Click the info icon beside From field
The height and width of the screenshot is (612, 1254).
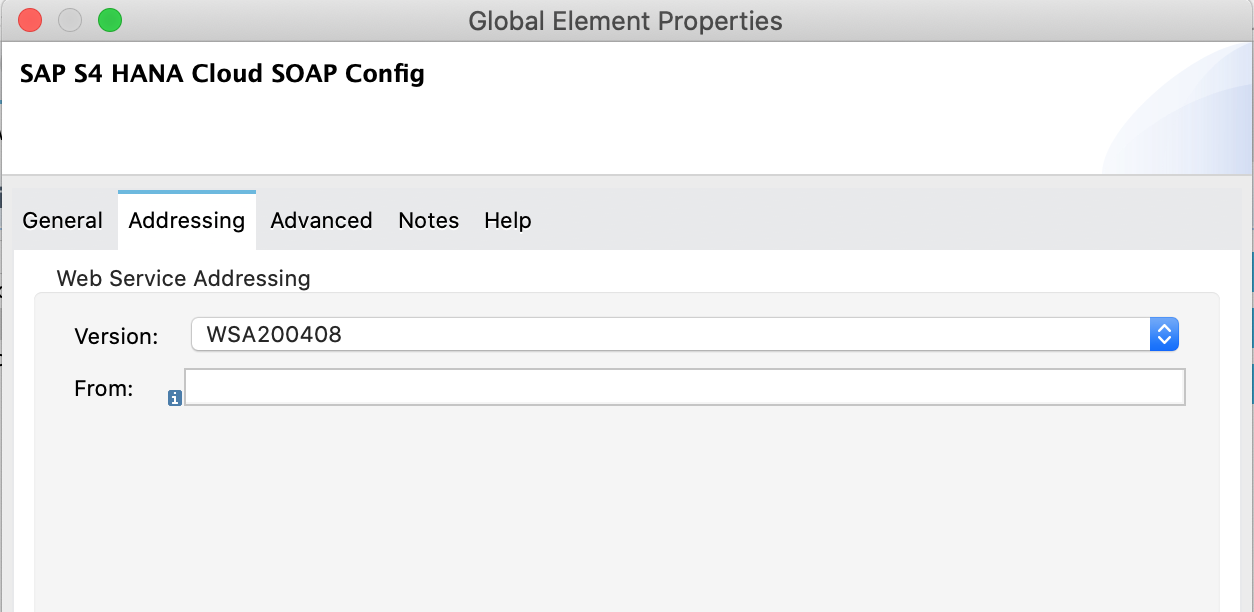point(175,398)
